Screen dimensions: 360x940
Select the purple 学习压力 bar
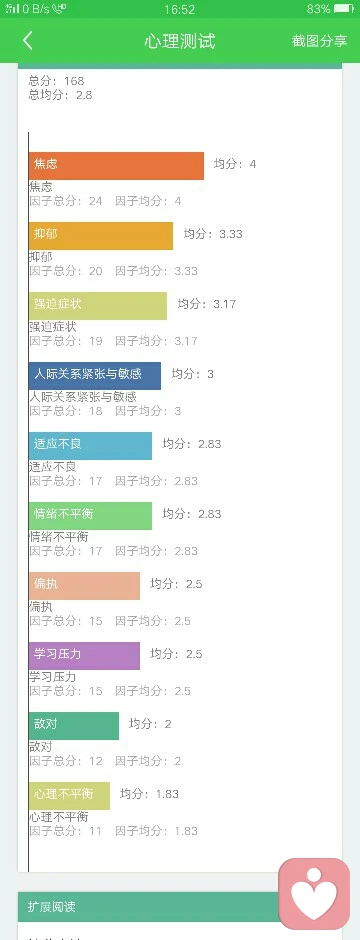(84, 656)
